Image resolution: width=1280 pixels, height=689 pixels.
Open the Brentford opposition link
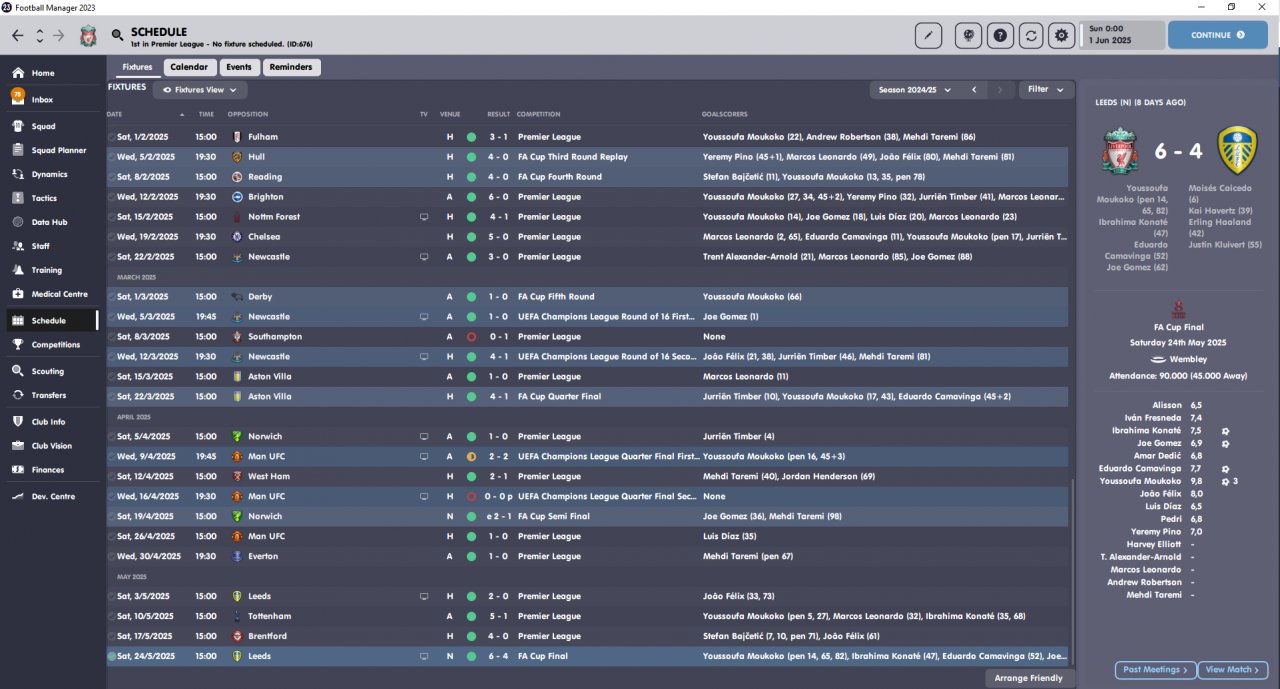[x=267, y=637]
